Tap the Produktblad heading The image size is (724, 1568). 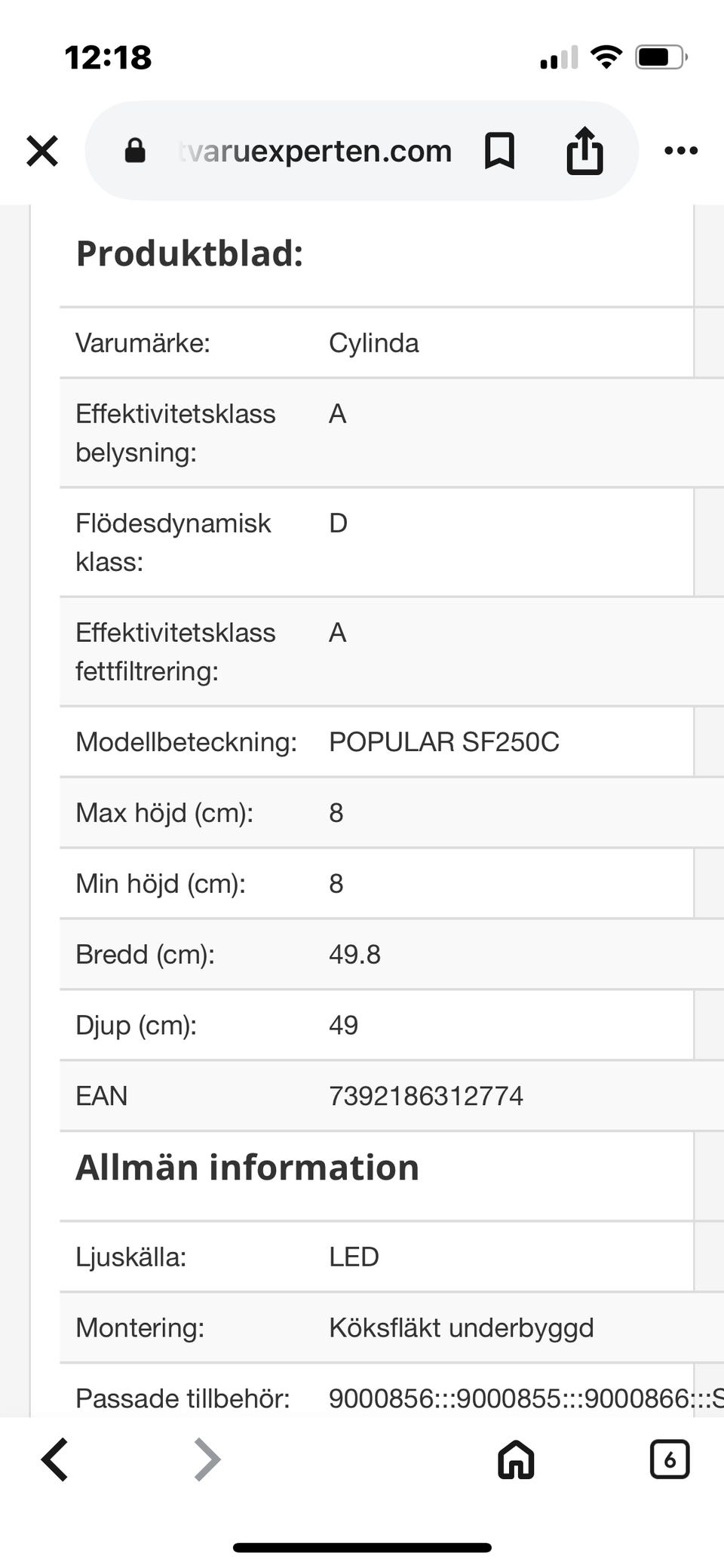[189, 253]
